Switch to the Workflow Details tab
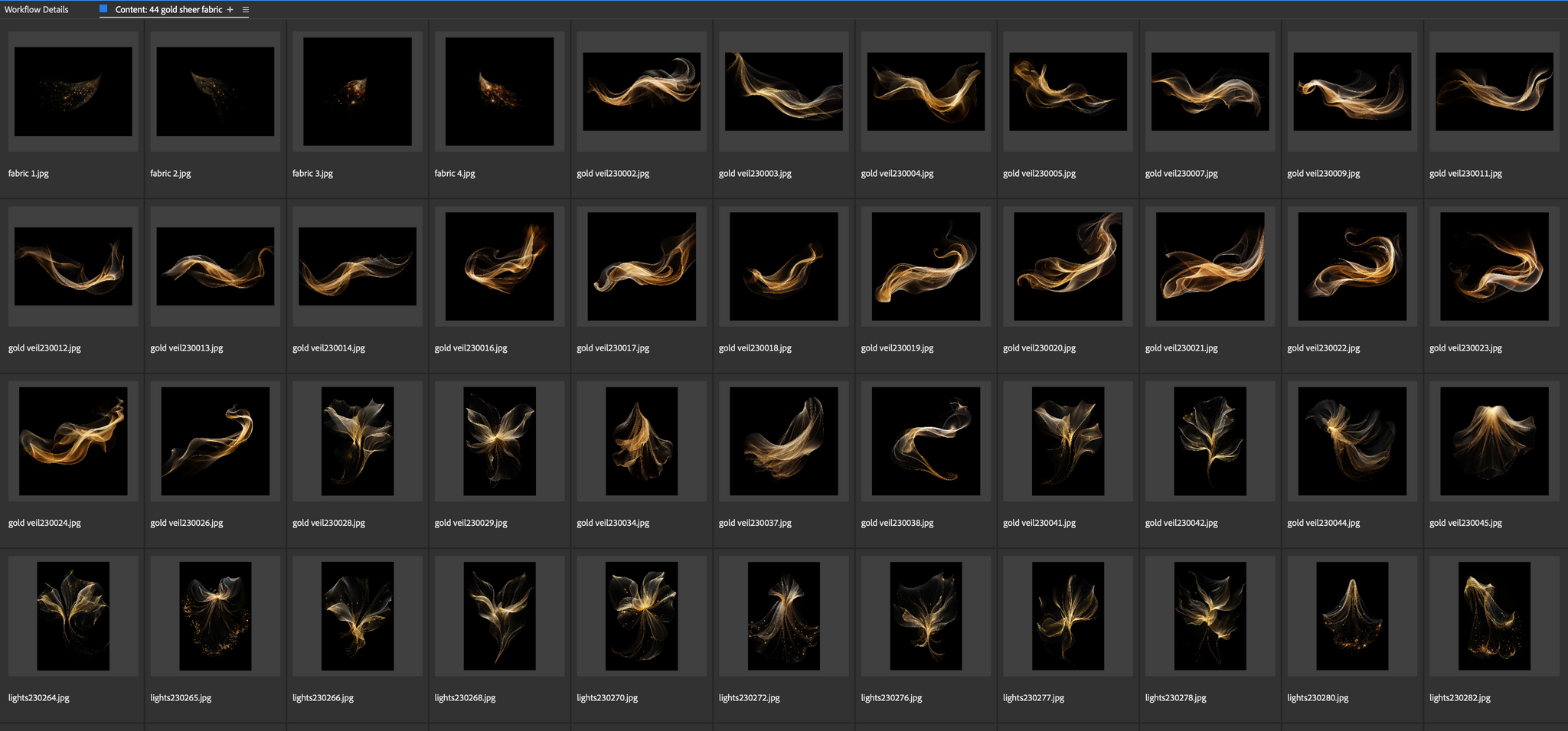Viewport: 1568px width, 731px height. (36, 10)
